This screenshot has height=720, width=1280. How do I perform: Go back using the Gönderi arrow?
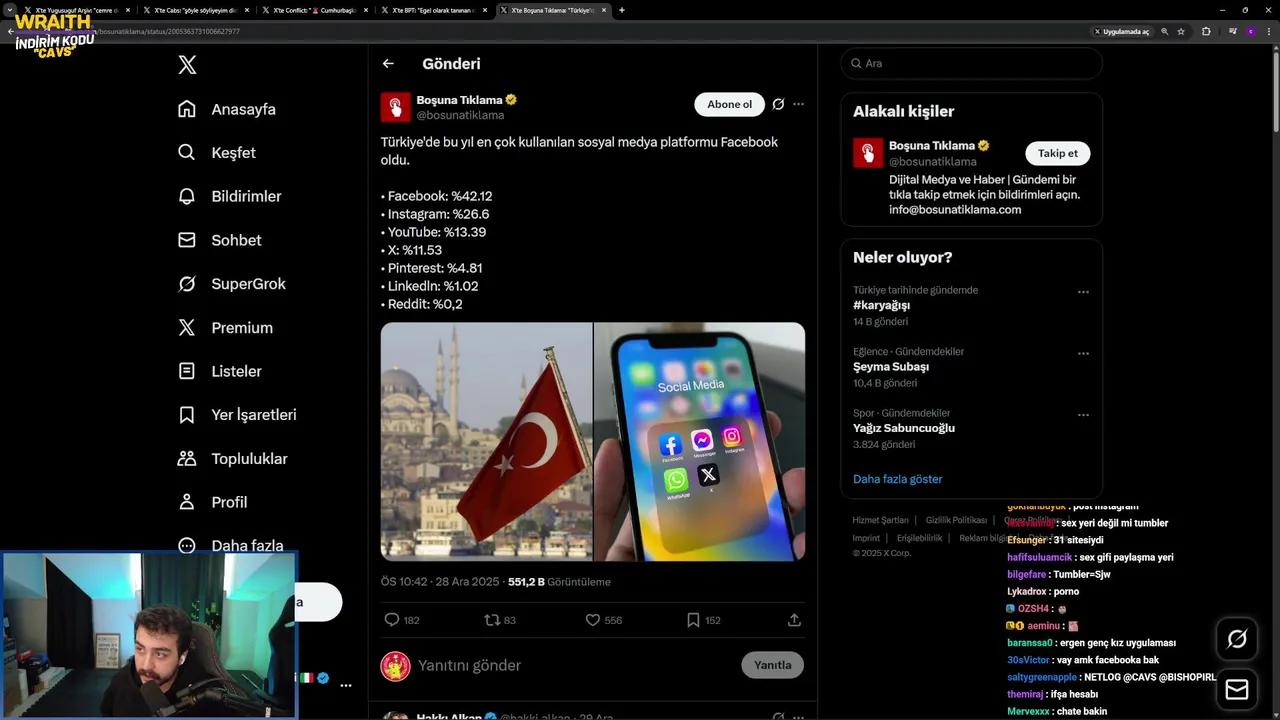pos(388,64)
